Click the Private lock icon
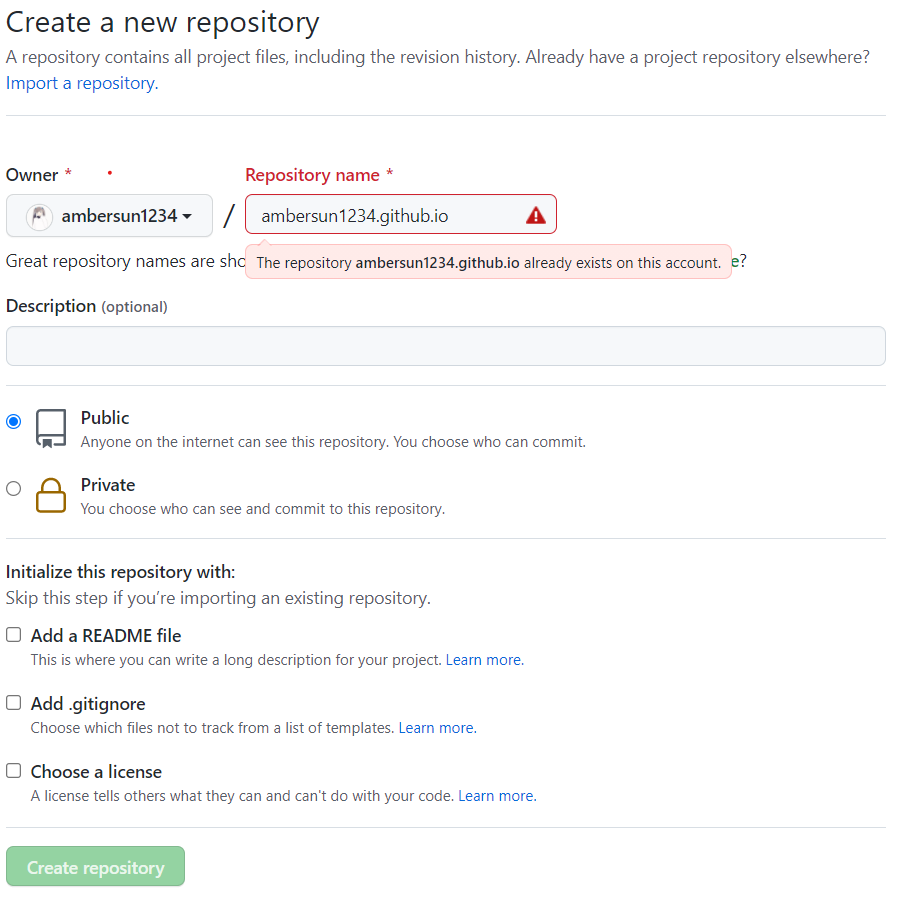This screenshot has height=917, width=902. [x=51, y=495]
